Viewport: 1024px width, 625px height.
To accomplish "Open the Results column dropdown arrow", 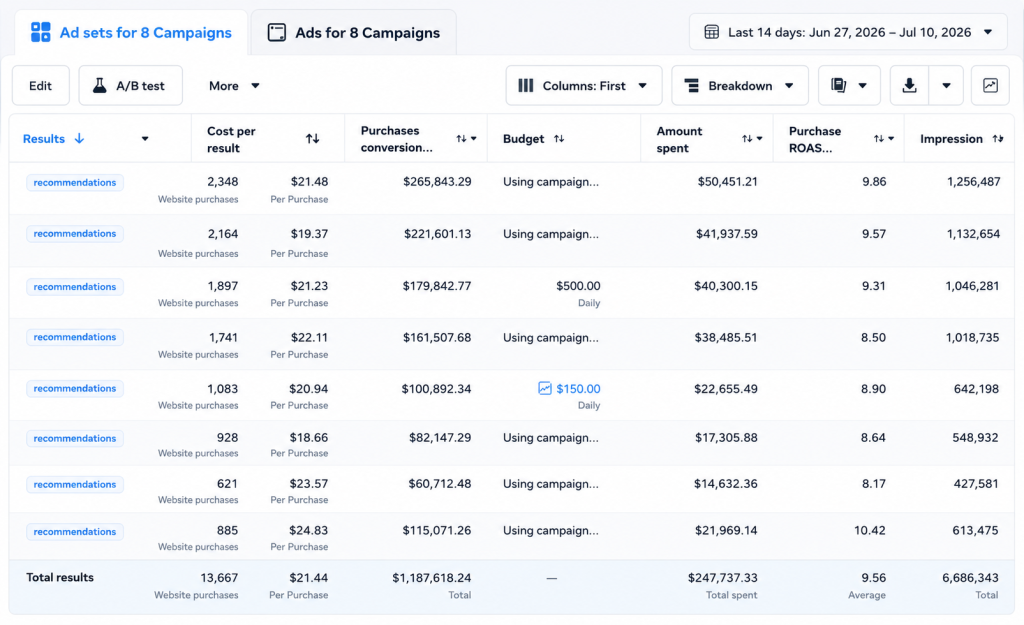I will click(145, 138).
